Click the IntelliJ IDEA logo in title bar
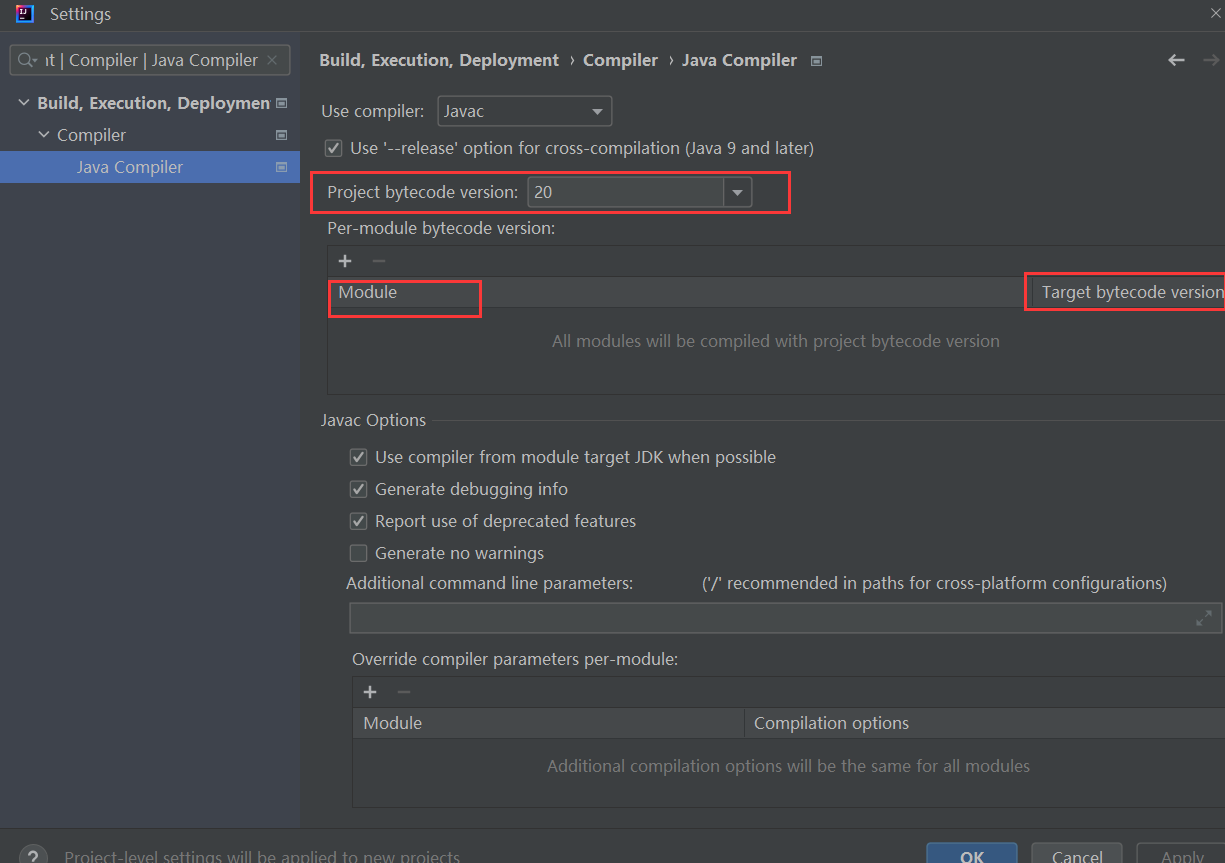 (25, 14)
